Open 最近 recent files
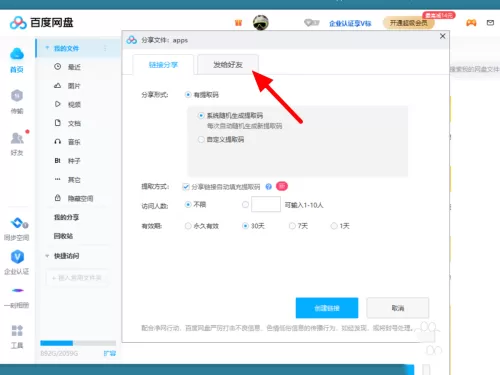500x375 pixels. 74,67
